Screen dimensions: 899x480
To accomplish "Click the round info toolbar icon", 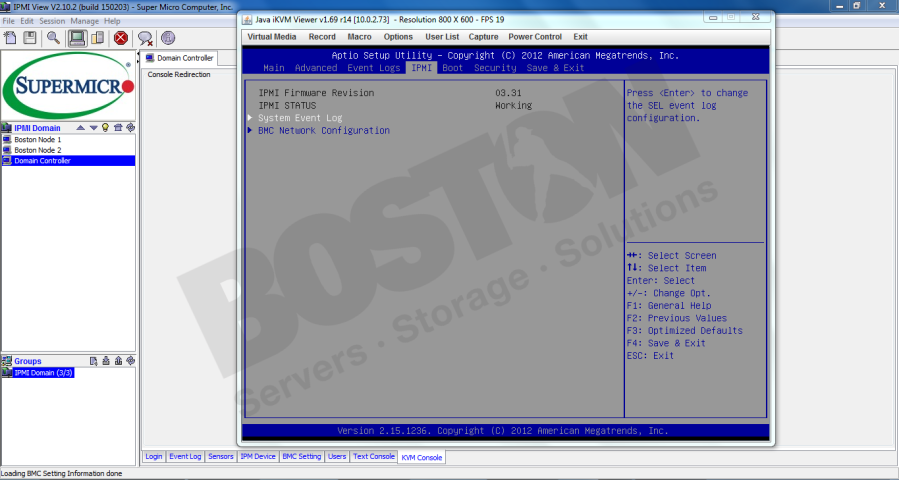I will click(167, 38).
